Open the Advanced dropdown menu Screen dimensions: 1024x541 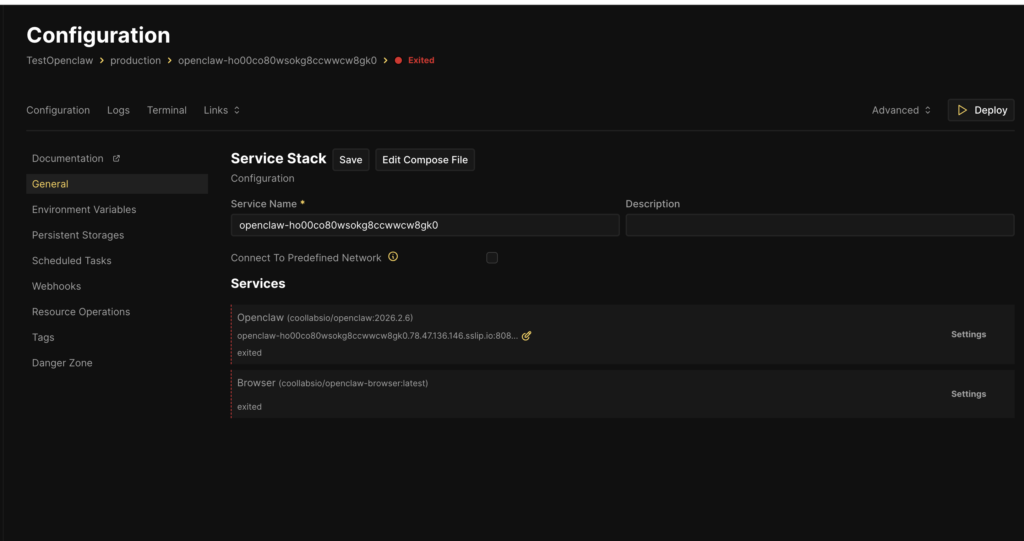(901, 110)
